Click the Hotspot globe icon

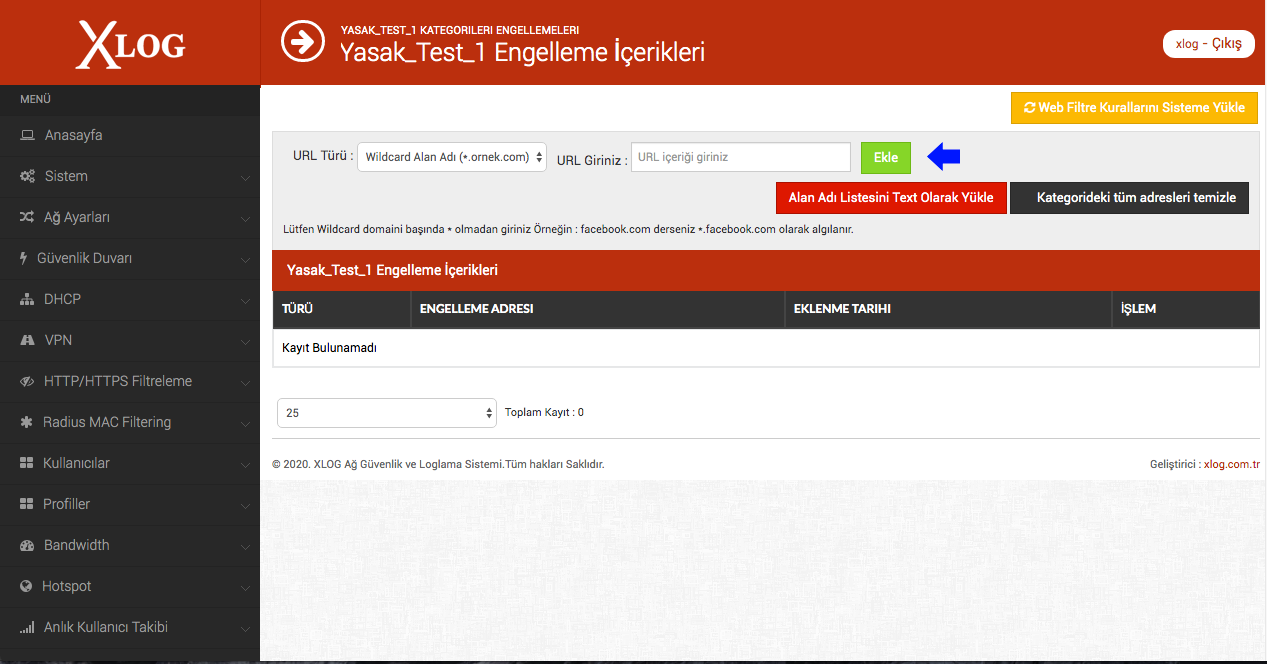coord(27,586)
